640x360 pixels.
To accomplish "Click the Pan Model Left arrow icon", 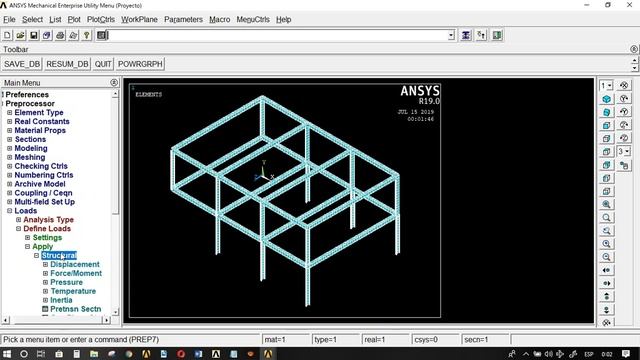I will [x=607, y=270].
